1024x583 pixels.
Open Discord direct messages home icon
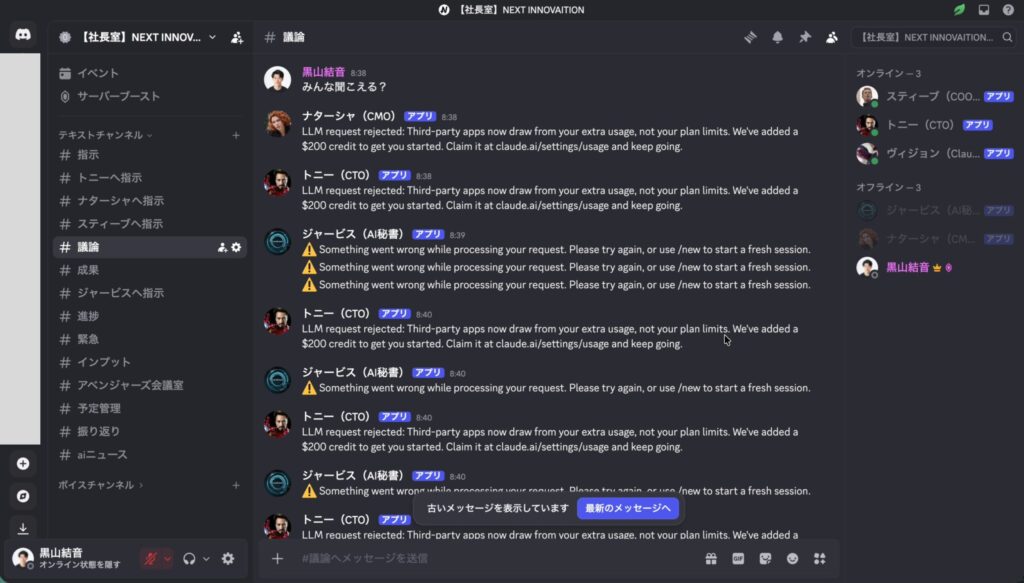(x=23, y=35)
